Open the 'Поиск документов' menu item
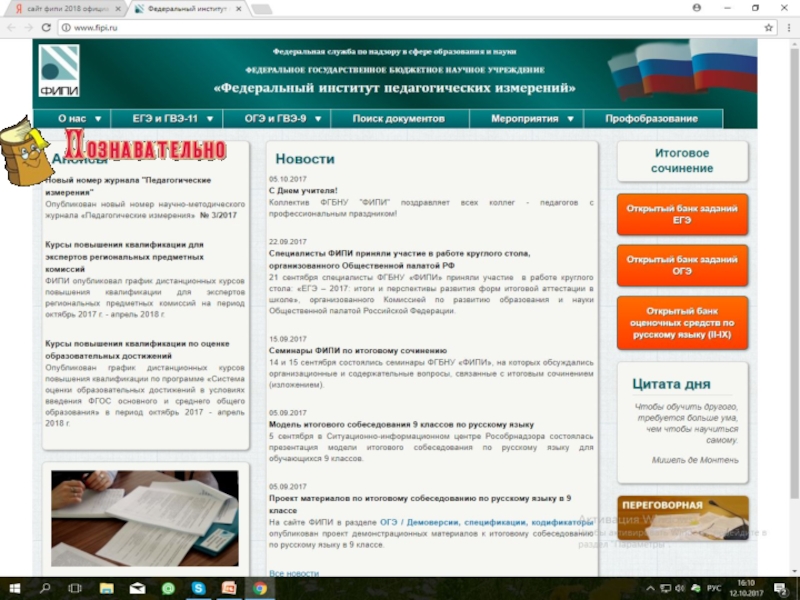Screen dimensions: 800x600 [x=398, y=118]
